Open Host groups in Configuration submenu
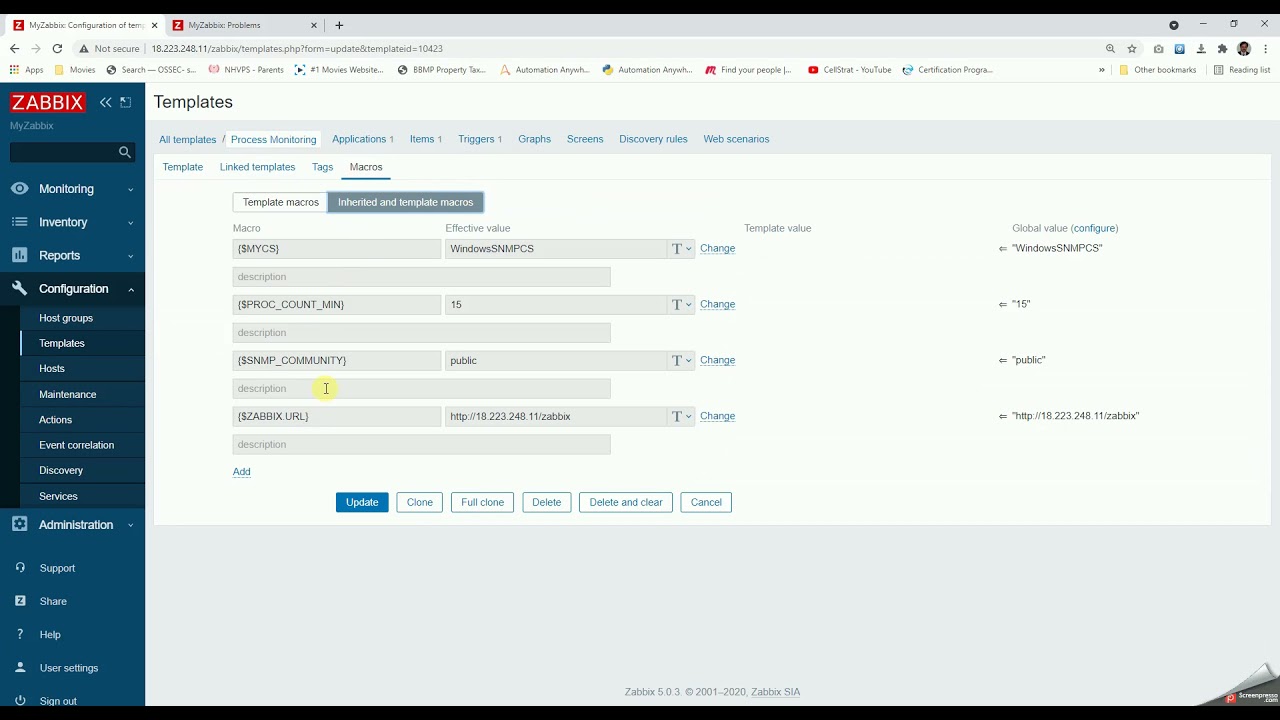Viewport: 1280px width, 720px height. (x=66, y=318)
